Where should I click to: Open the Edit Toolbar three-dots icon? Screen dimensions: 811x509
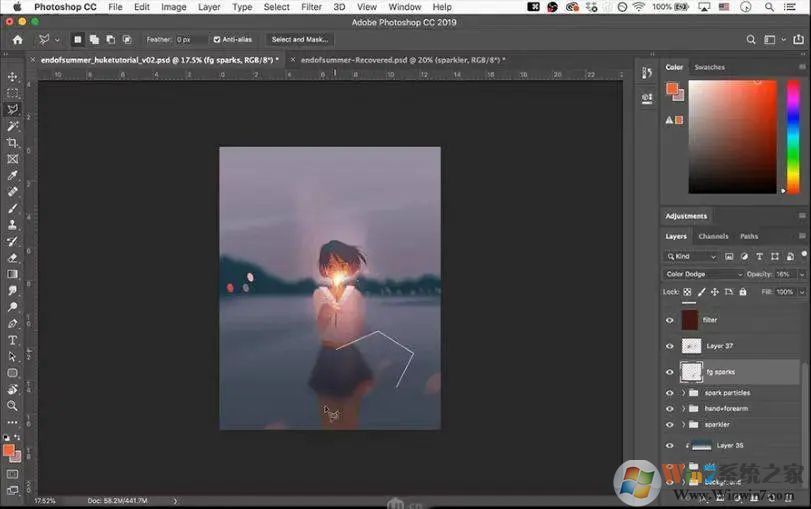(x=12, y=422)
